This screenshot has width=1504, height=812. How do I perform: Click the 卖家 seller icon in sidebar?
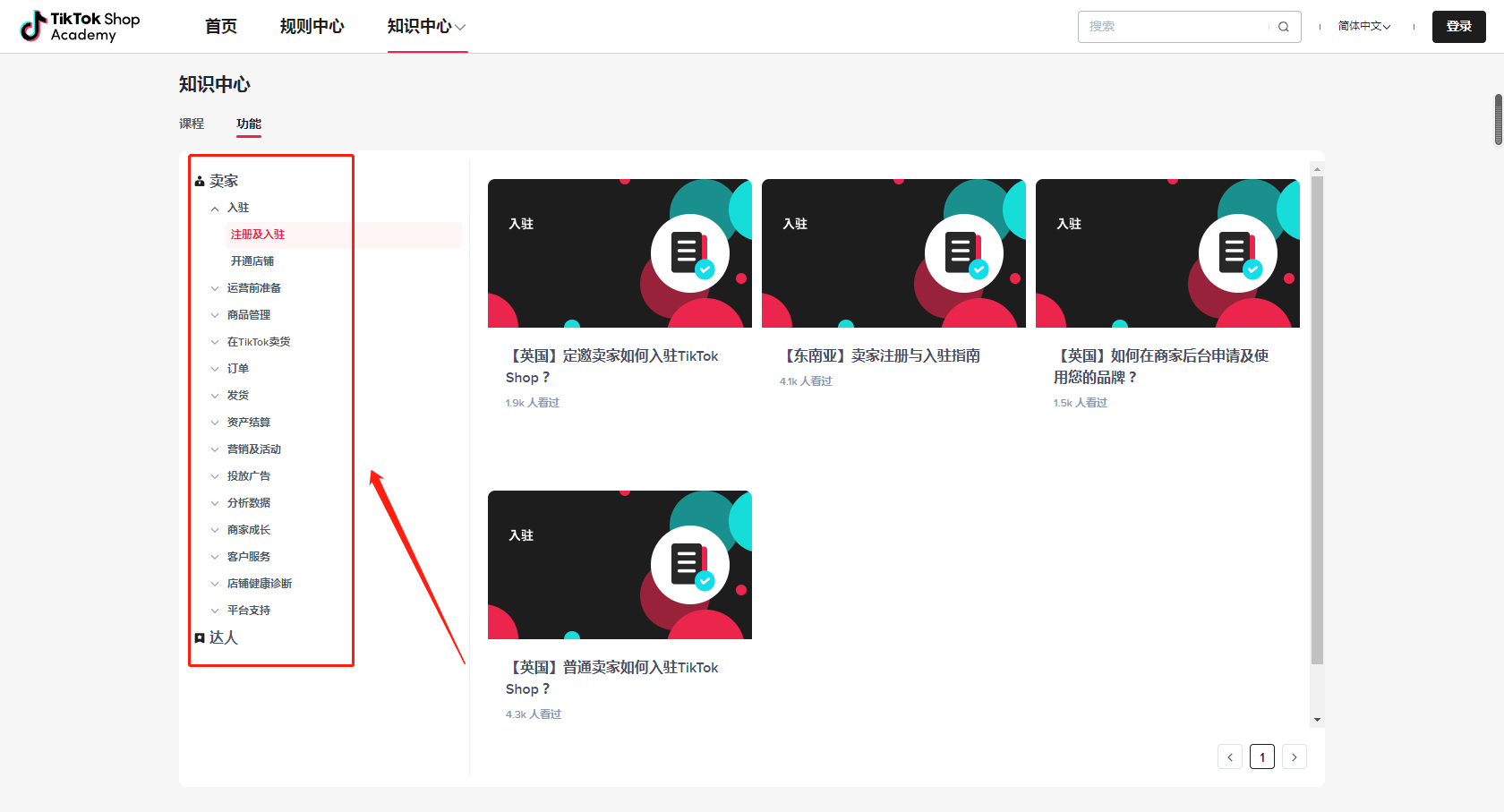[x=200, y=182]
